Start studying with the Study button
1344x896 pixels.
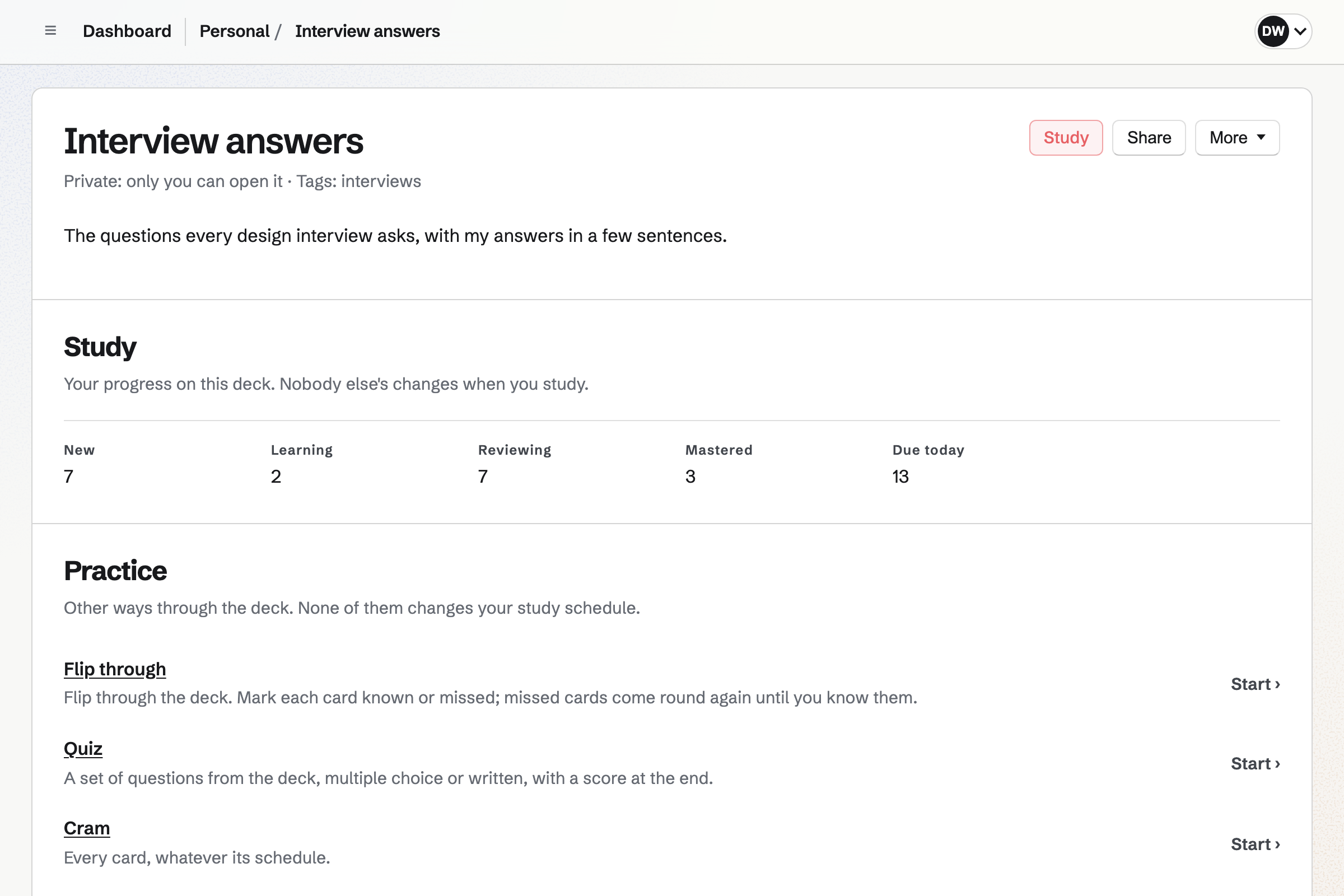(1066, 138)
